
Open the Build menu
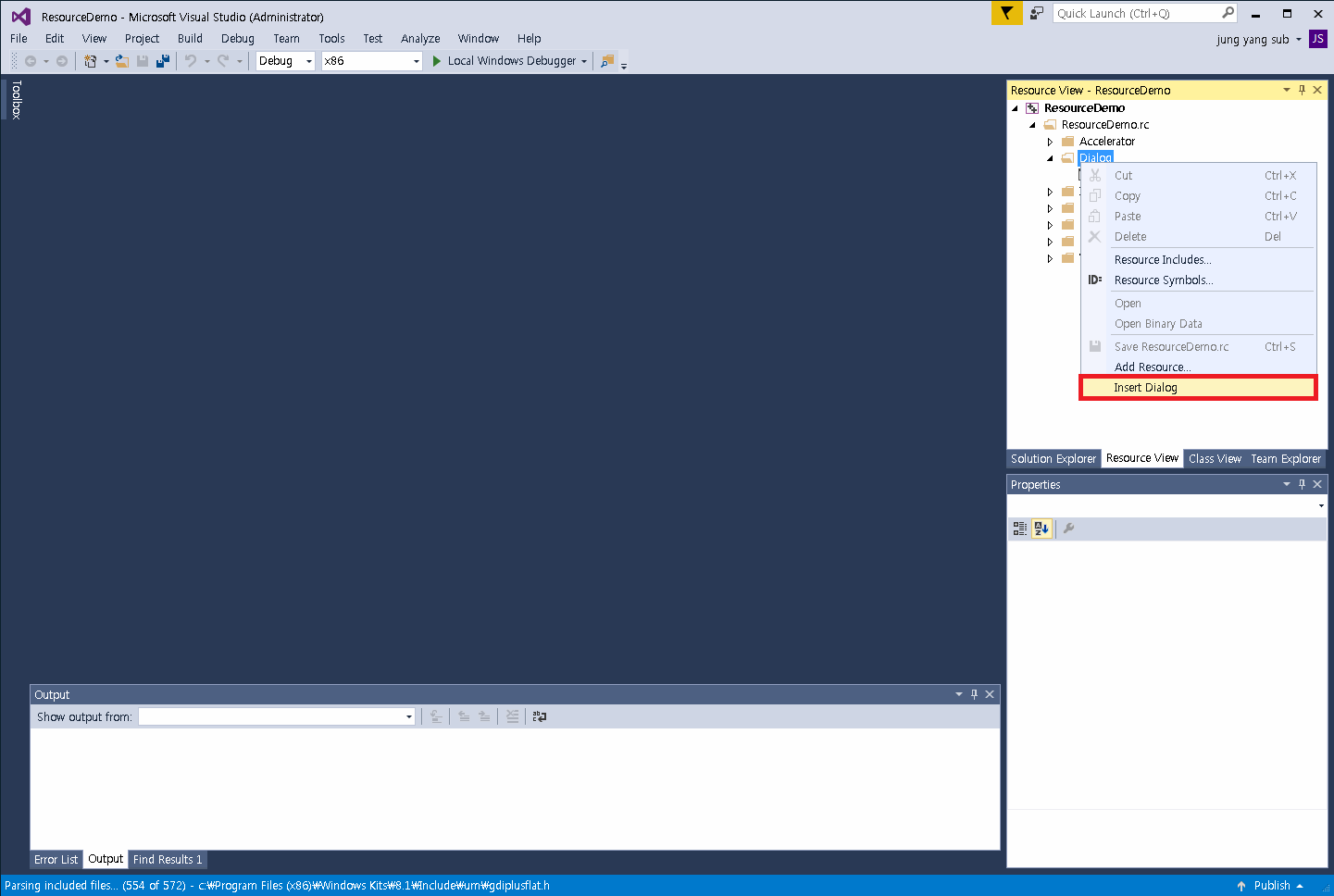(x=190, y=39)
